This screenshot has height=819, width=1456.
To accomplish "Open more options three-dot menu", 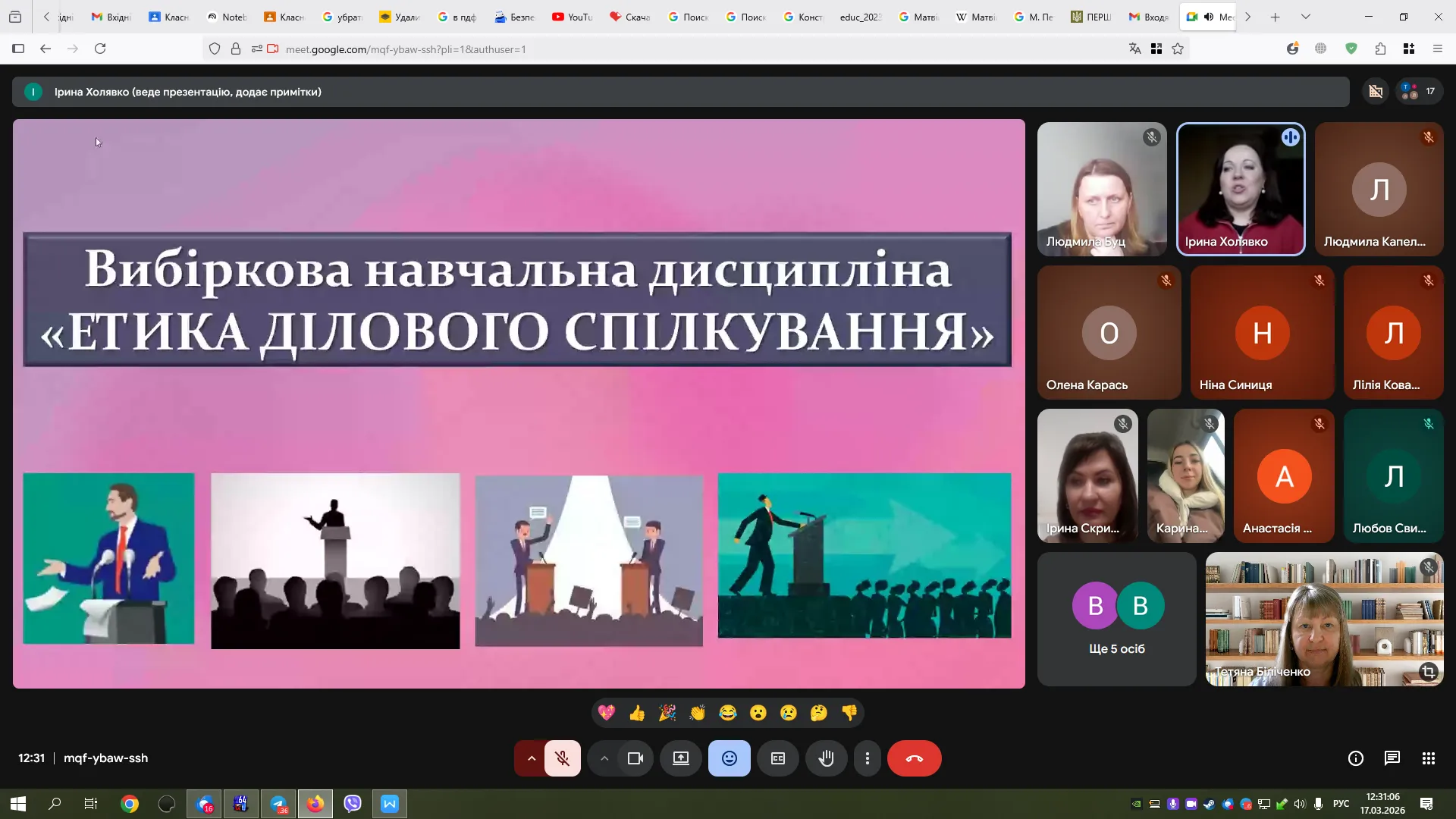I will [868, 758].
